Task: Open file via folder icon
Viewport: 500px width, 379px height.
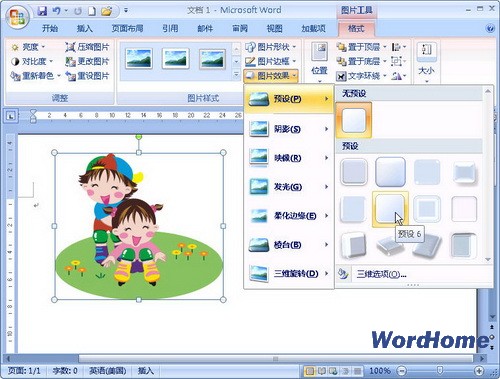Action: click(107, 11)
